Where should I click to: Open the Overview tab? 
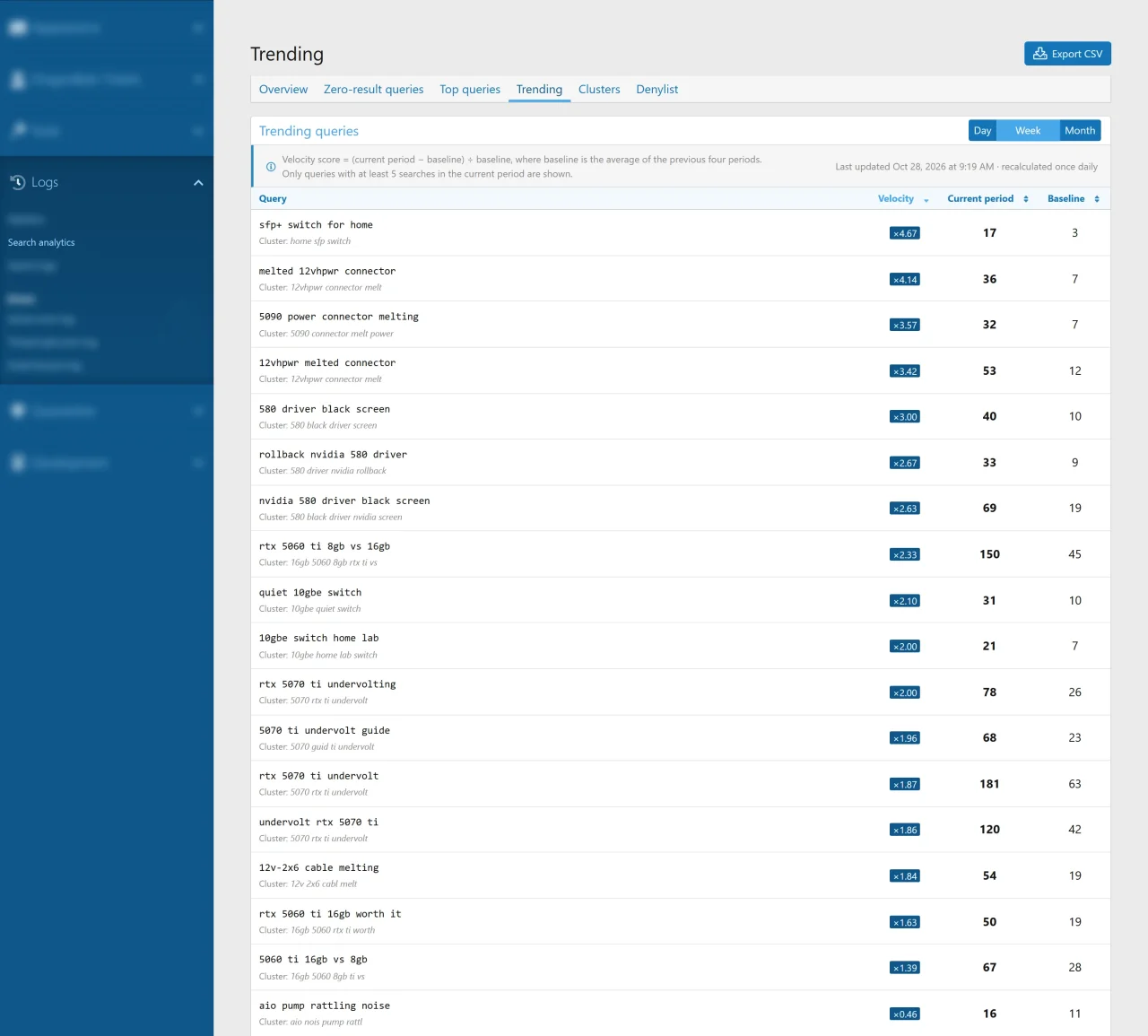[x=283, y=90]
